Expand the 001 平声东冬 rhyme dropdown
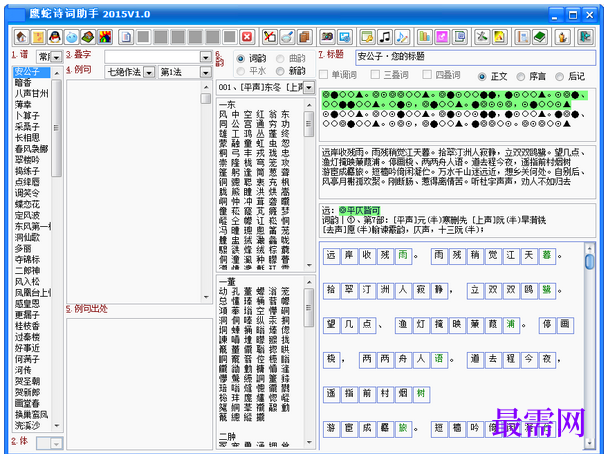Viewport: 604px width, 454px height. pyautogui.click(x=309, y=88)
